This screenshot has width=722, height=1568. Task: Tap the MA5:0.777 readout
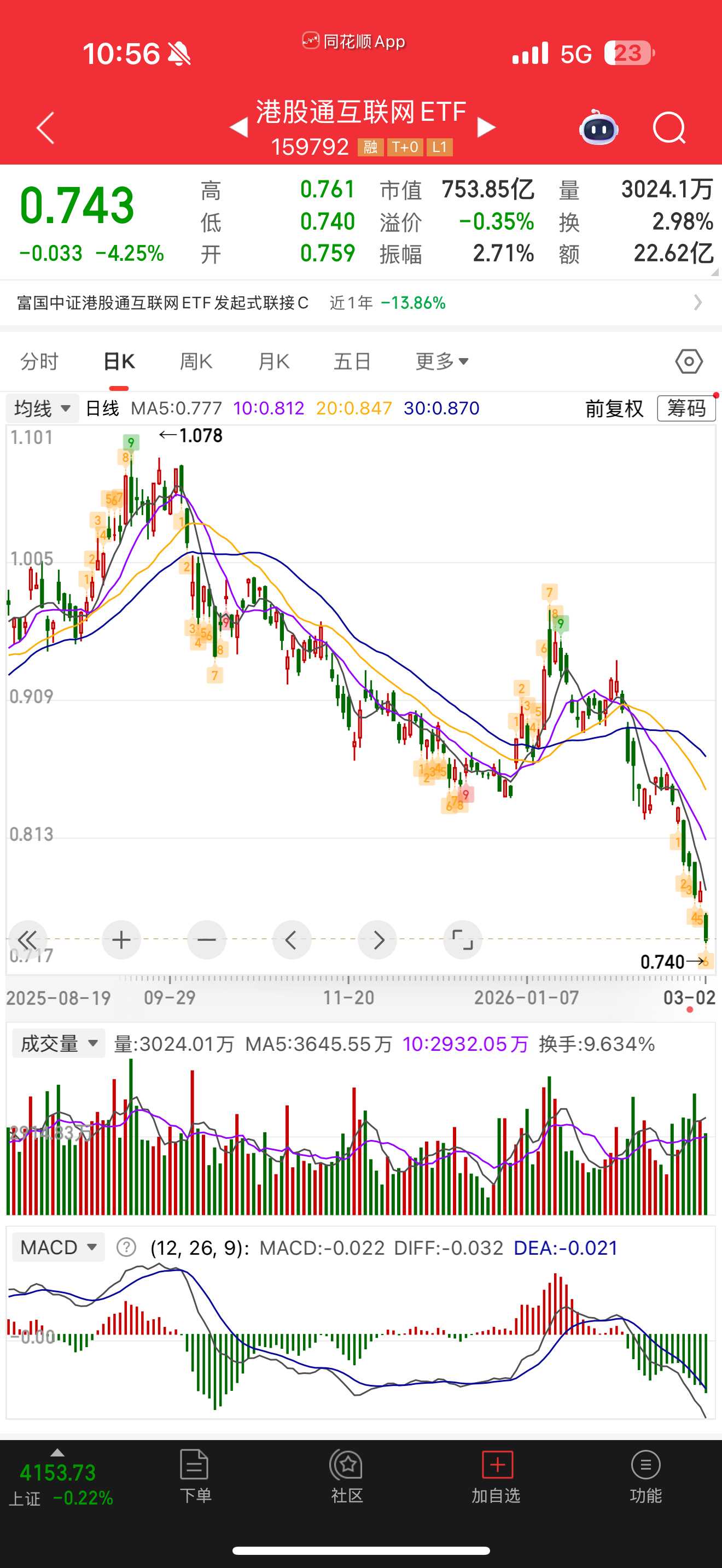[x=177, y=408]
